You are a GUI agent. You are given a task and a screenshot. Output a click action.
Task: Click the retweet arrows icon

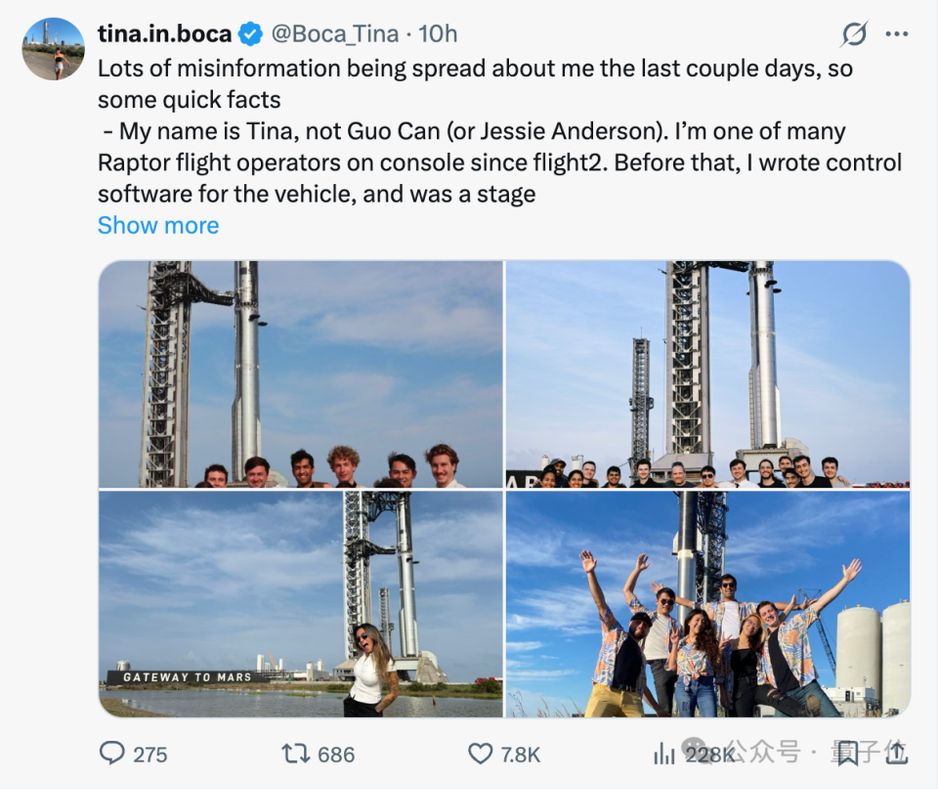click(296, 754)
